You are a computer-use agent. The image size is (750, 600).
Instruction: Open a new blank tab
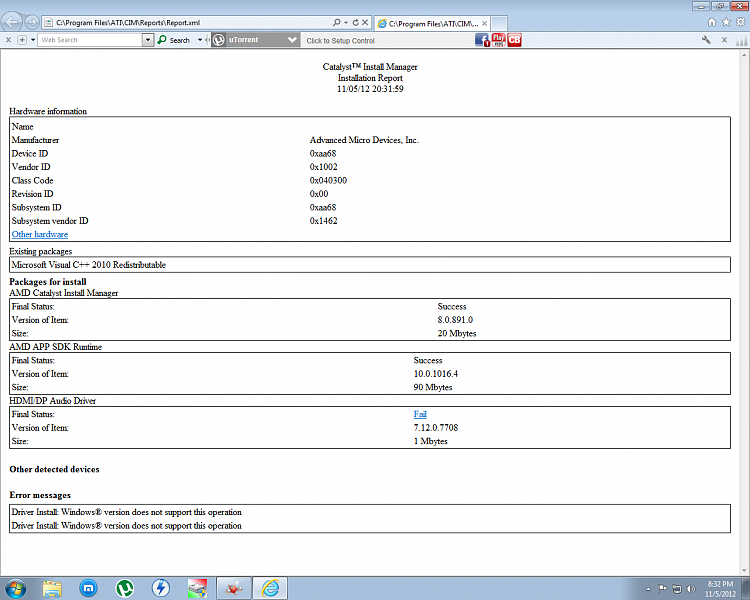pyautogui.click(x=499, y=23)
